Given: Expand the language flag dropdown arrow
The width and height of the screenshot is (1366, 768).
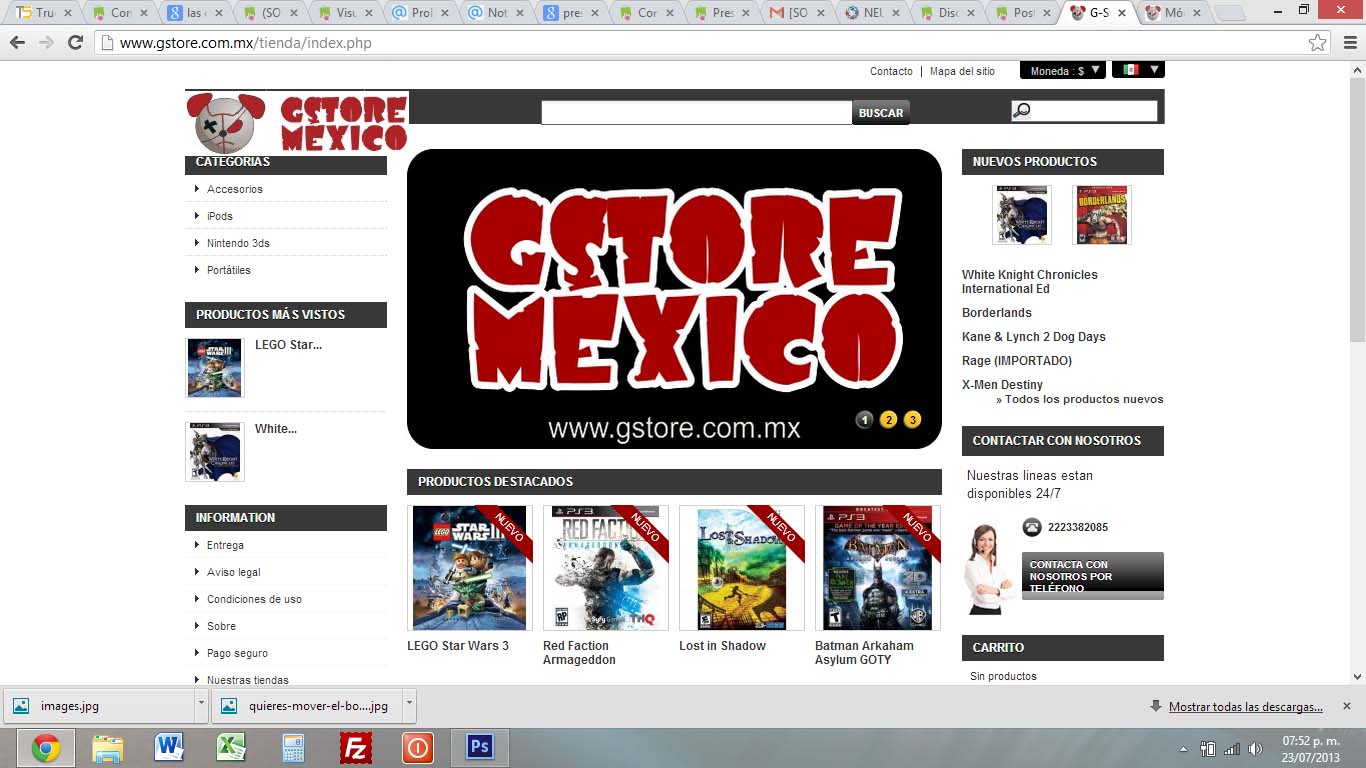Looking at the screenshot, I should [1154, 70].
